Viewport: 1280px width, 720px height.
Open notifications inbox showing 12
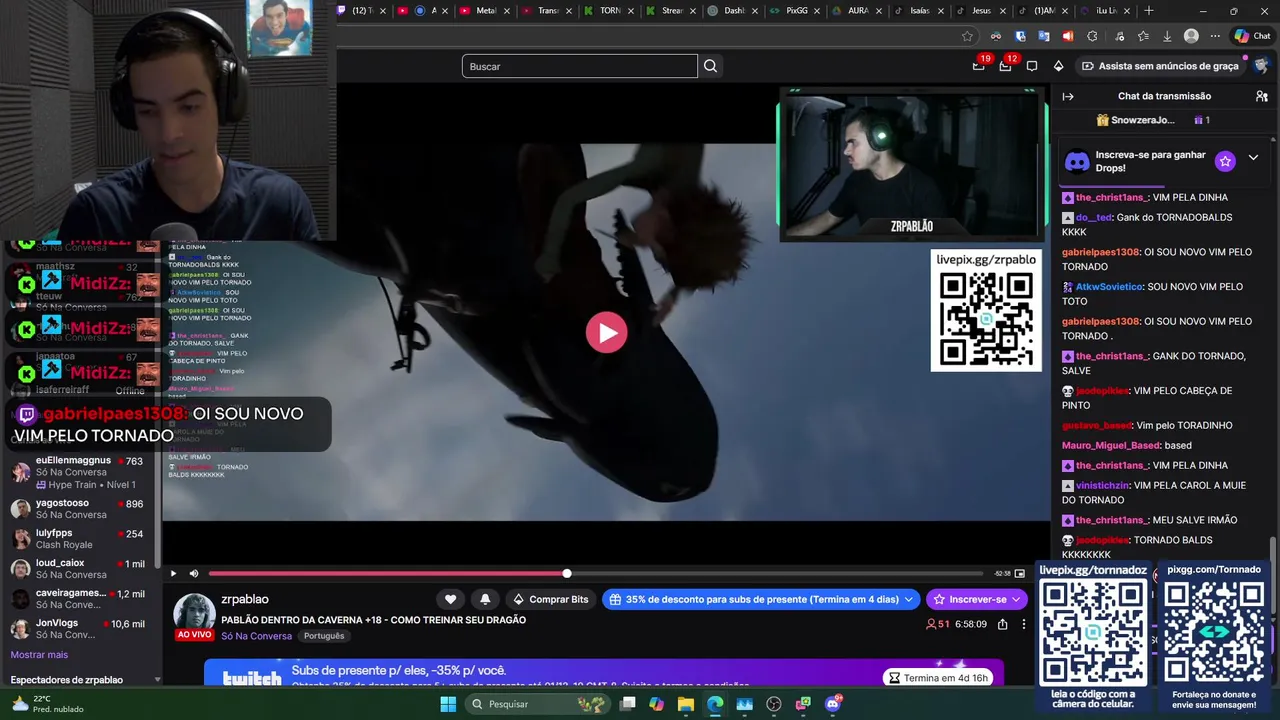[1006, 66]
